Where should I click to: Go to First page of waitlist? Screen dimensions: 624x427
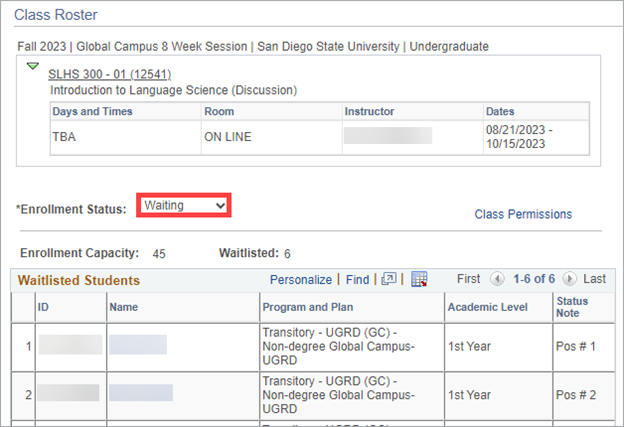point(468,279)
